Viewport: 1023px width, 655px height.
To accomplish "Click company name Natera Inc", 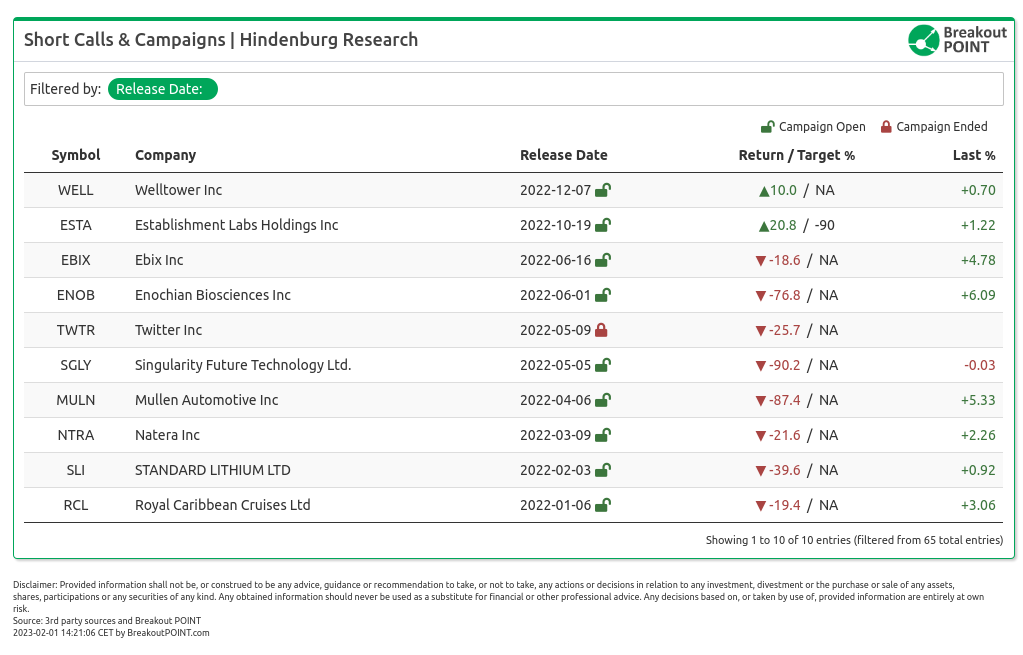I will 167,435.
